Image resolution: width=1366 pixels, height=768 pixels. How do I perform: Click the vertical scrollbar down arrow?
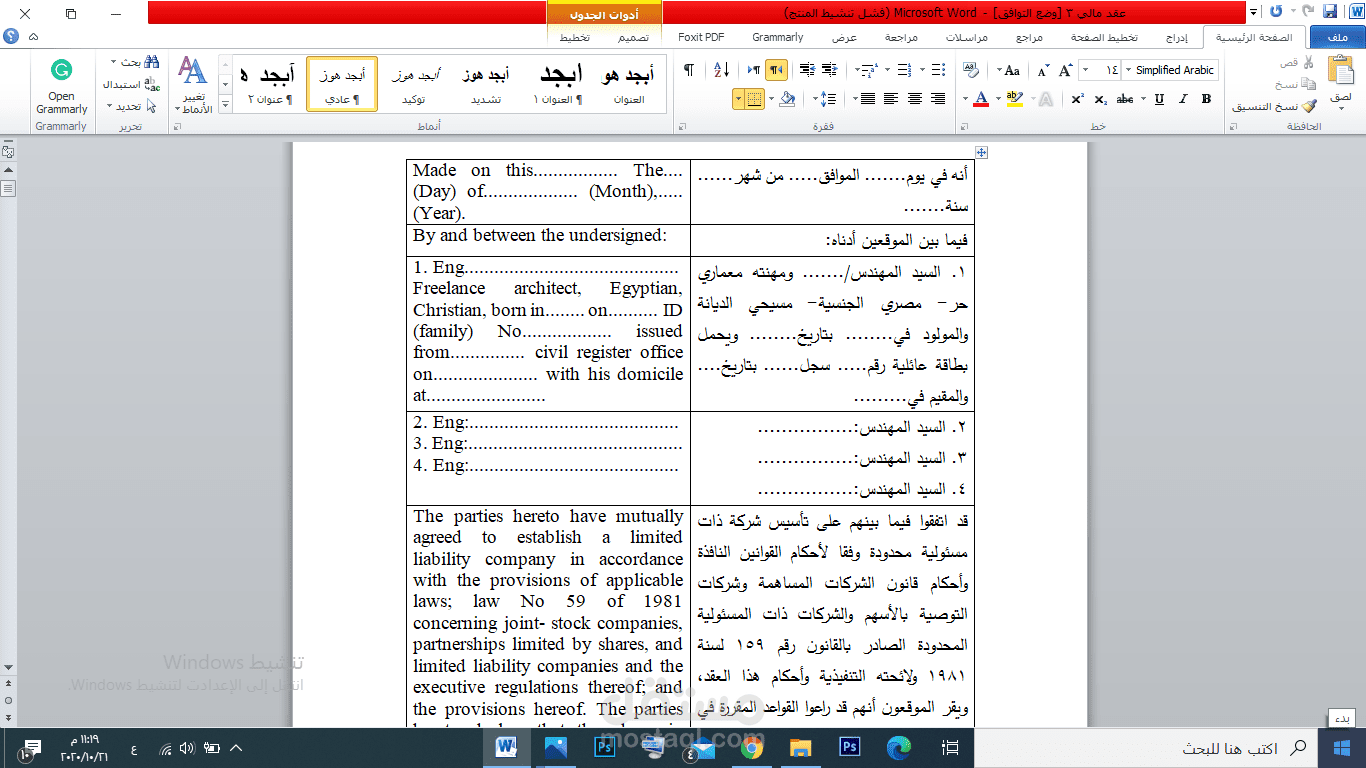coord(9,667)
